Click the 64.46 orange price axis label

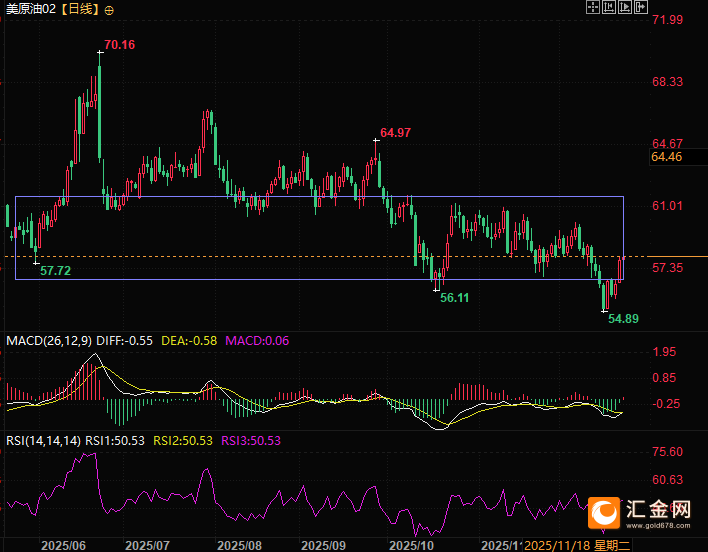point(666,157)
